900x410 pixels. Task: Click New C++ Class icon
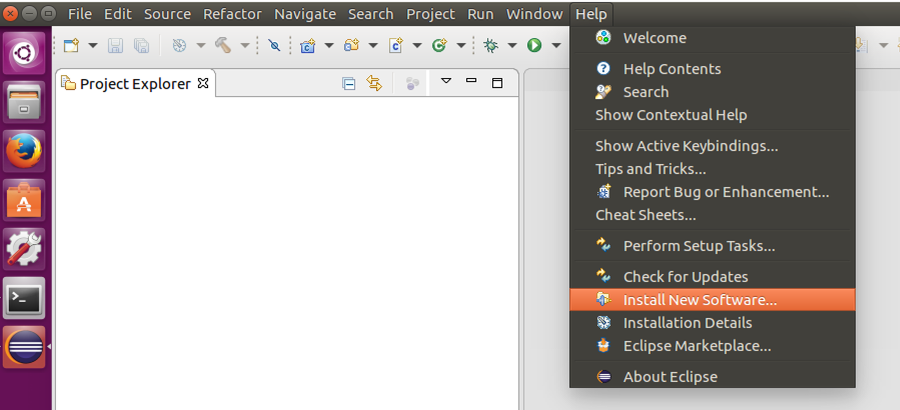pyautogui.click(x=440, y=45)
